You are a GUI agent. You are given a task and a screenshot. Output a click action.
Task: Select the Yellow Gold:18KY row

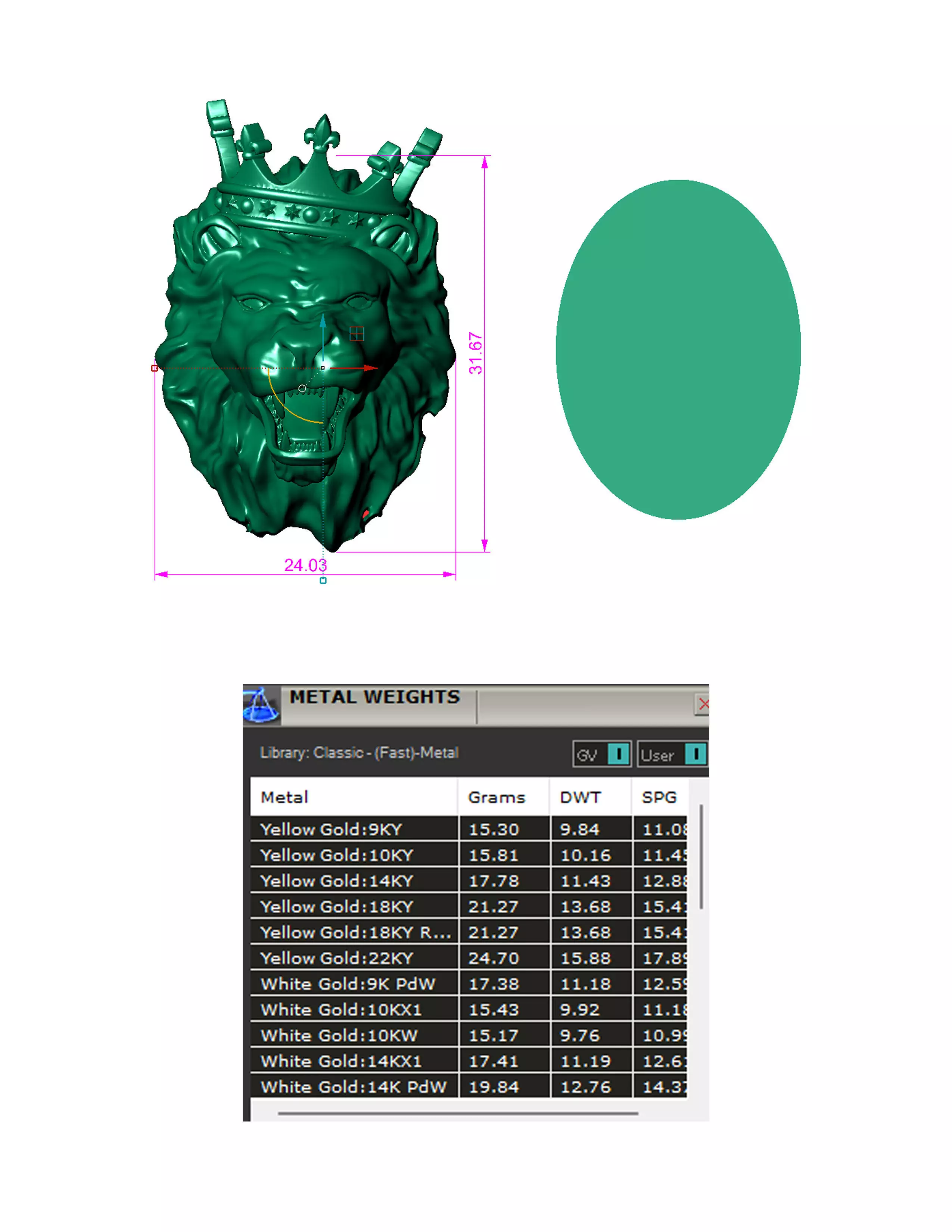tap(469, 906)
